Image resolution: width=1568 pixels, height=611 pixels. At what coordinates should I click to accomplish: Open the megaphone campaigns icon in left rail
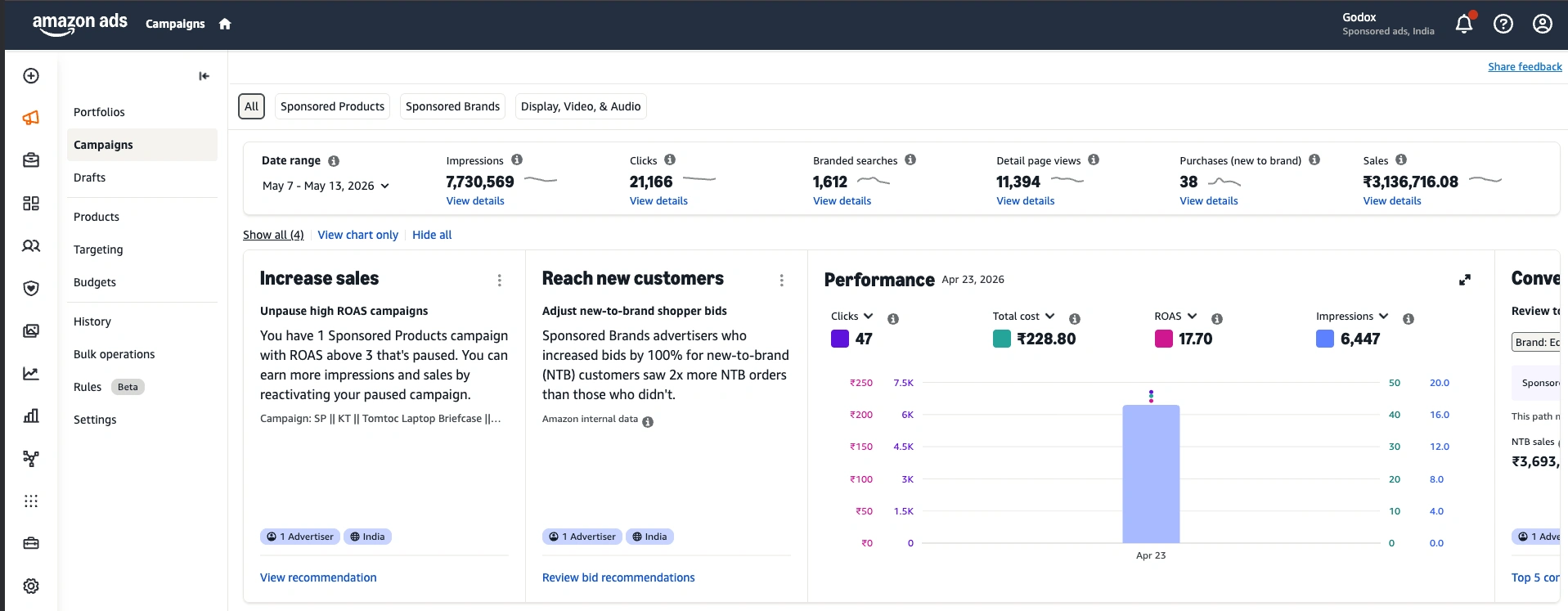31,119
